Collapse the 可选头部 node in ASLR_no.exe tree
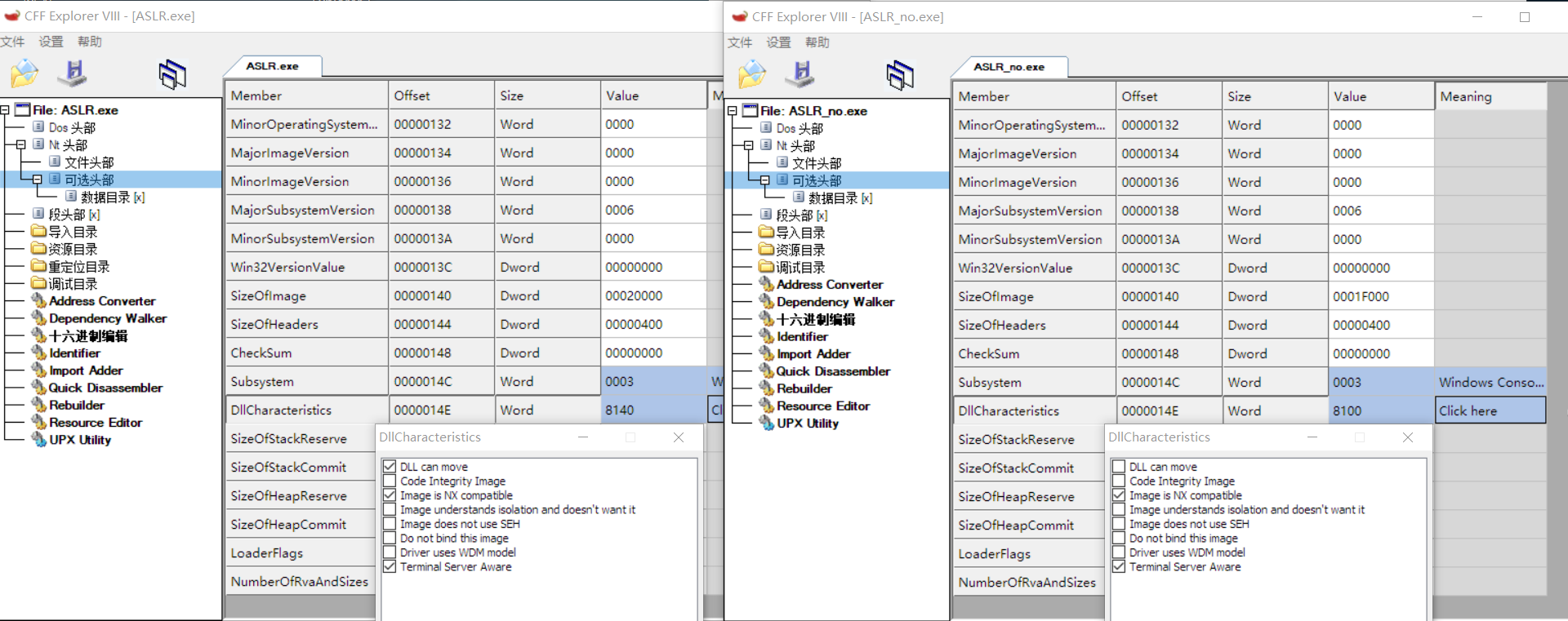 765,180
